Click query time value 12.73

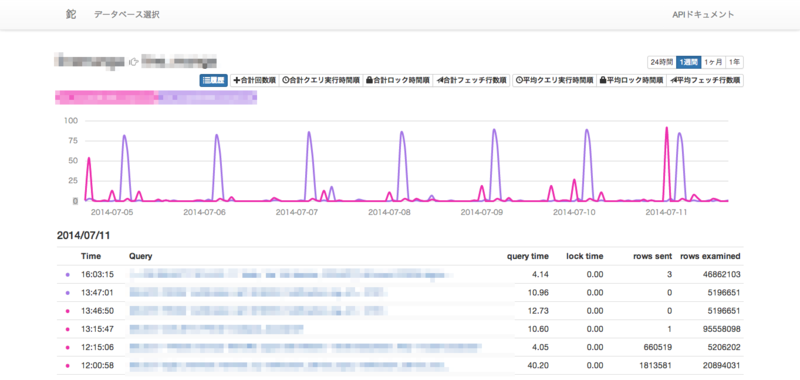(539, 311)
